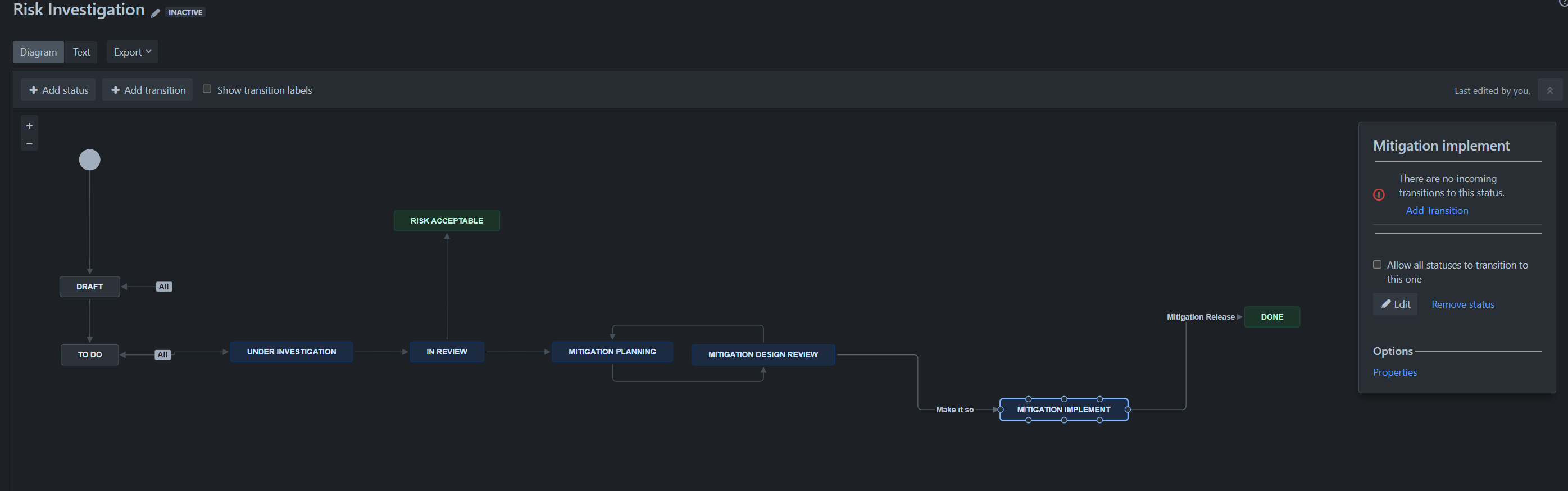Zoom in with the plus button
This screenshot has height=491, width=1568.
[x=29, y=126]
